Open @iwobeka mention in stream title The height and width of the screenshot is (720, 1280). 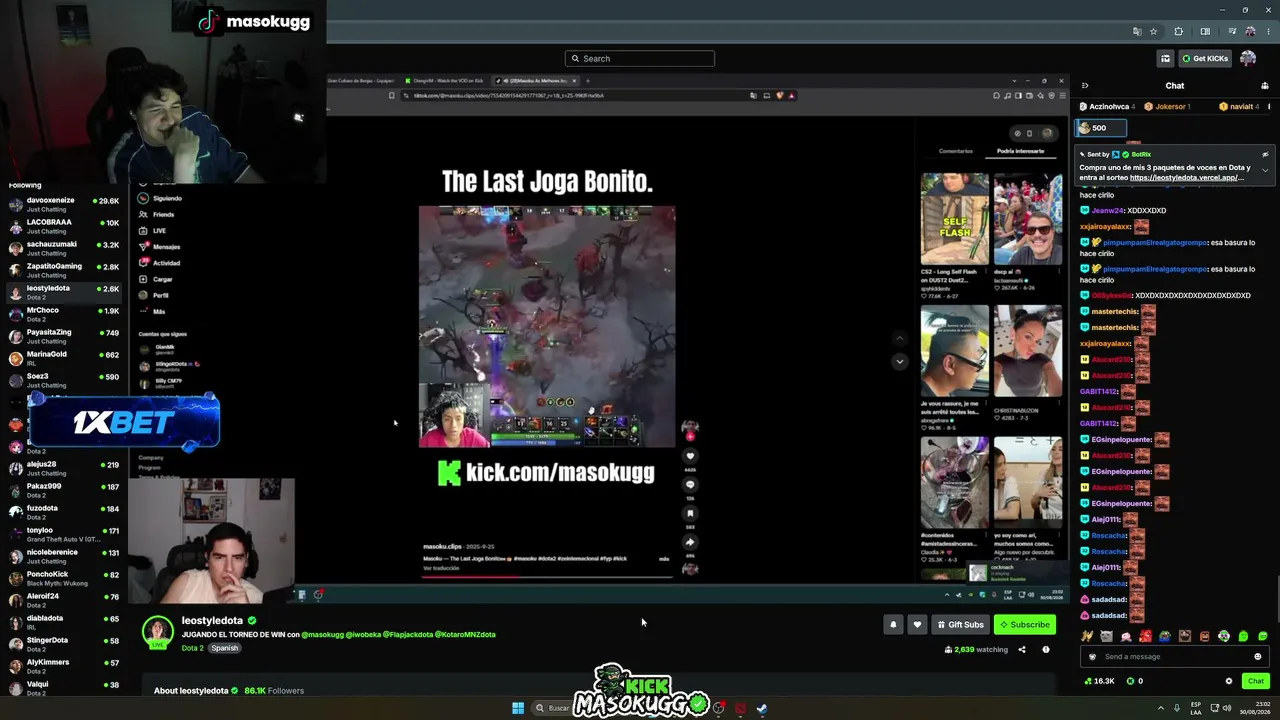(362, 634)
